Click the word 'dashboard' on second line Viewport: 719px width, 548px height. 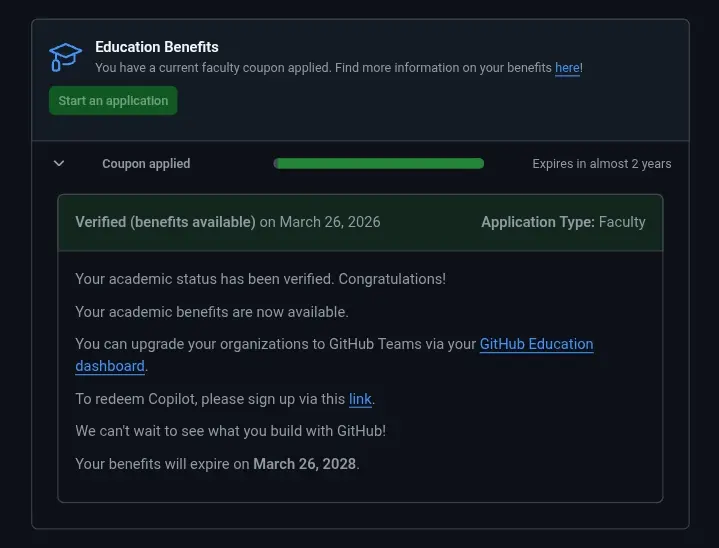point(110,366)
